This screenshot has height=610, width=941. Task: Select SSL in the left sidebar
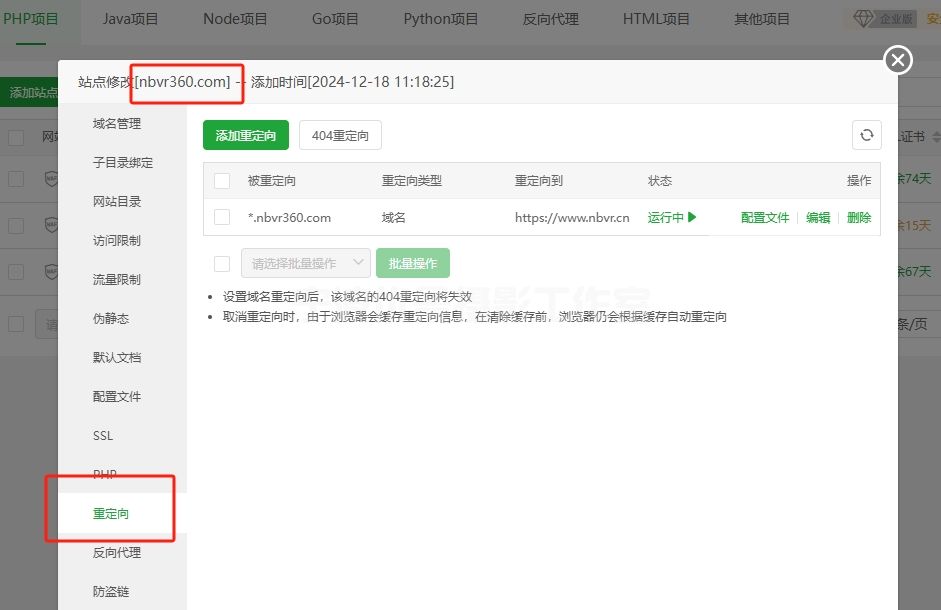103,436
